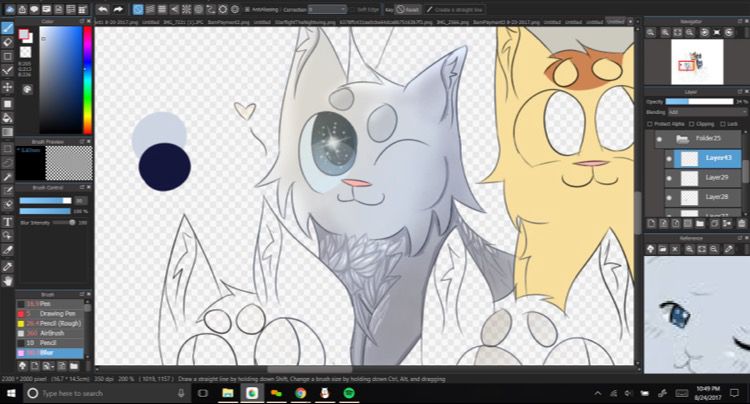This screenshot has height=404, width=750.
Task: Pick the Move tool
Action: click(x=8, y=87)
